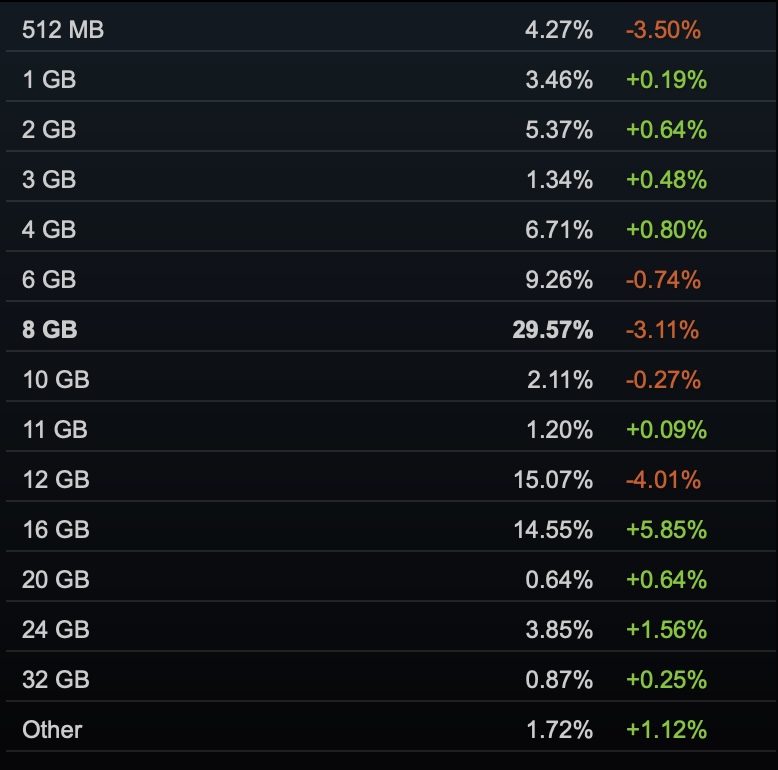
Task: Click the 29.57% share value
Action: (552, 330)
